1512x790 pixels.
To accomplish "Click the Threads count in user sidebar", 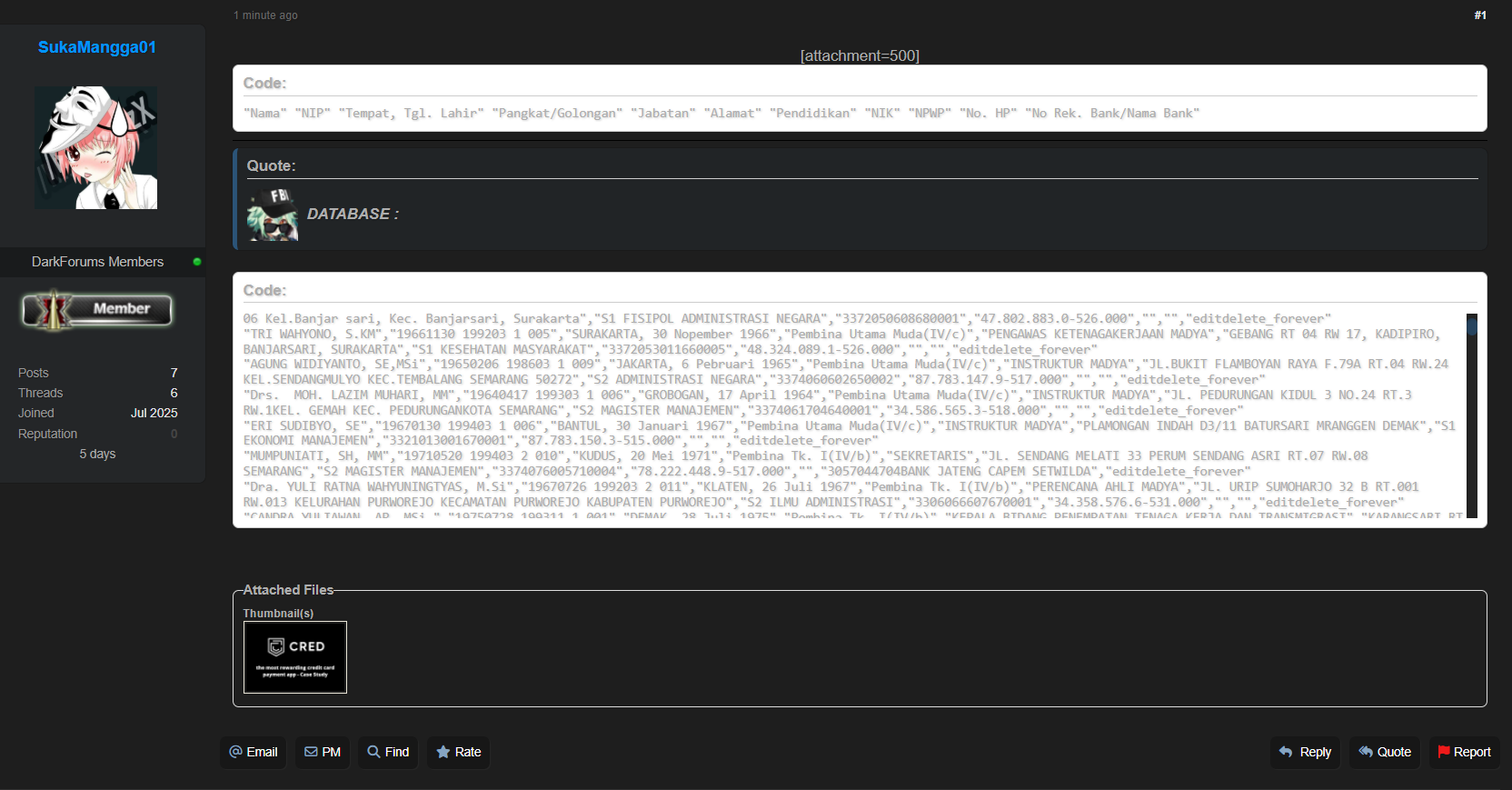I will click(174, 393).
